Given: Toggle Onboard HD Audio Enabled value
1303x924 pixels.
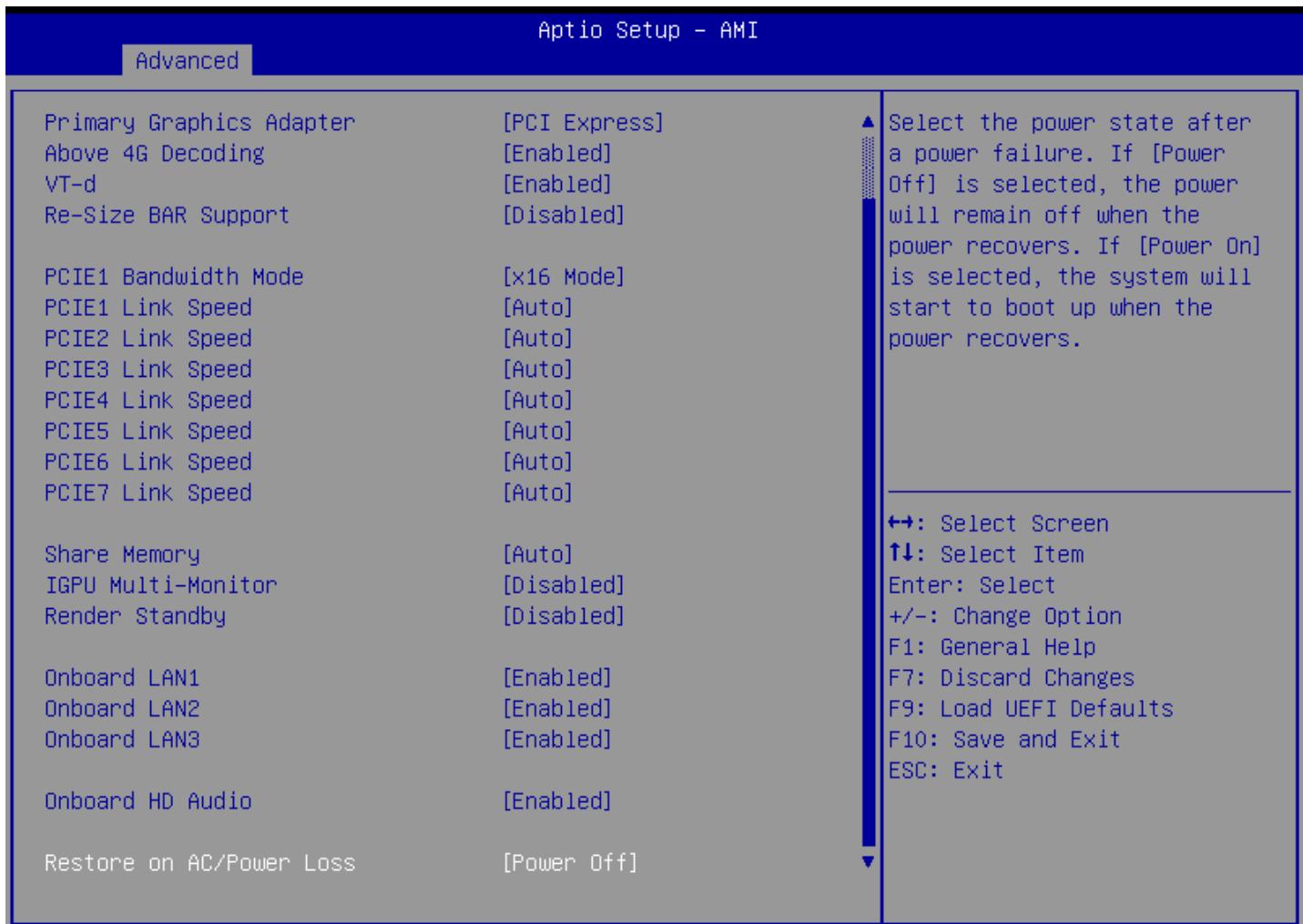Looking at the screenshot, I should click(557, 801).
